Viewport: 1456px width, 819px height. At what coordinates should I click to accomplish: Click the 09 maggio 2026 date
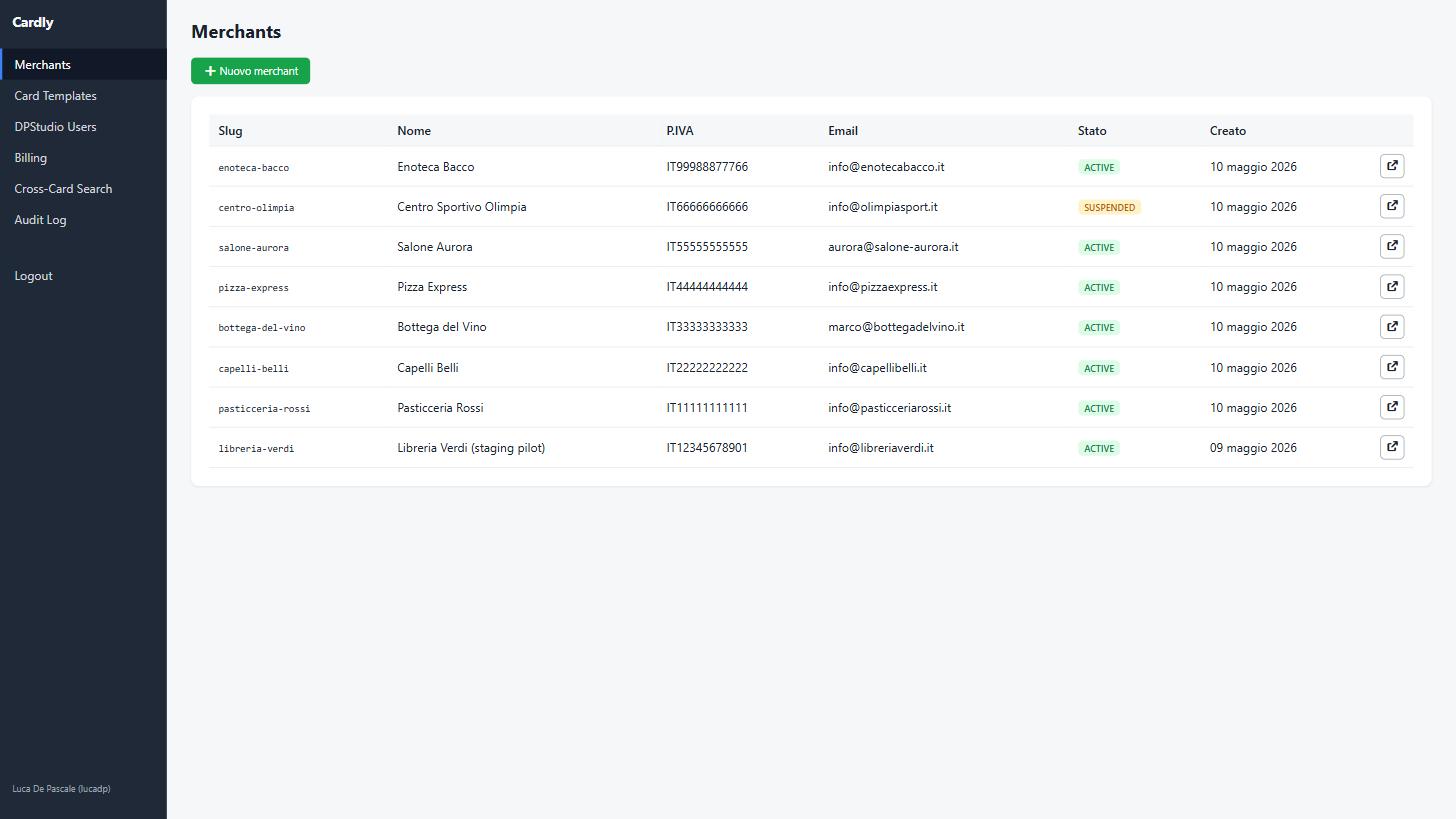[x=1253, y=448]
